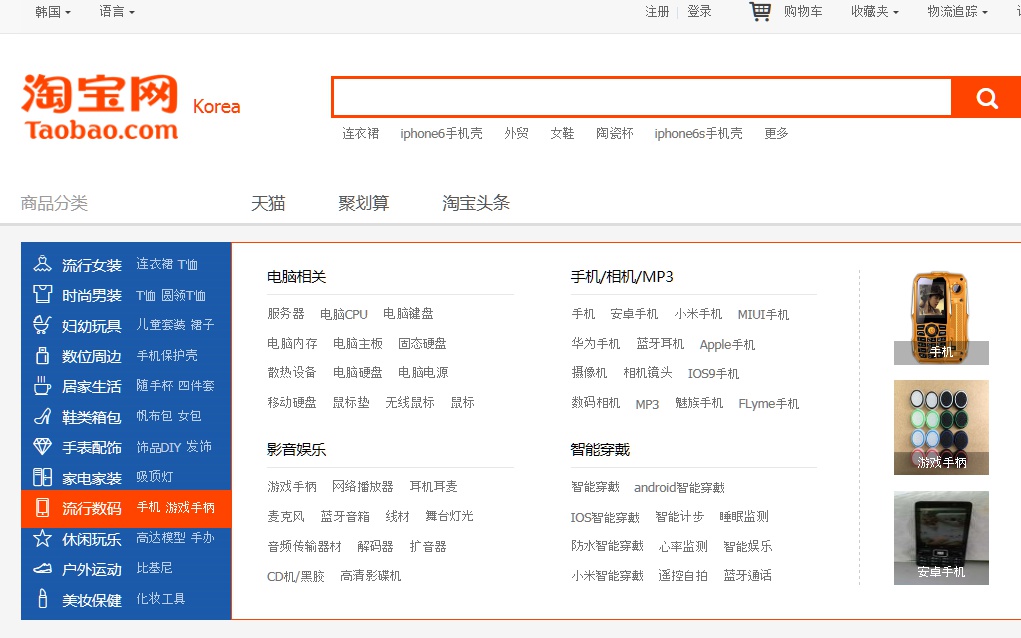The height and width of the screenshot is (638, 1021).
Task: Select the 游戏手柄 product thumbnail image
Action: 941,427
